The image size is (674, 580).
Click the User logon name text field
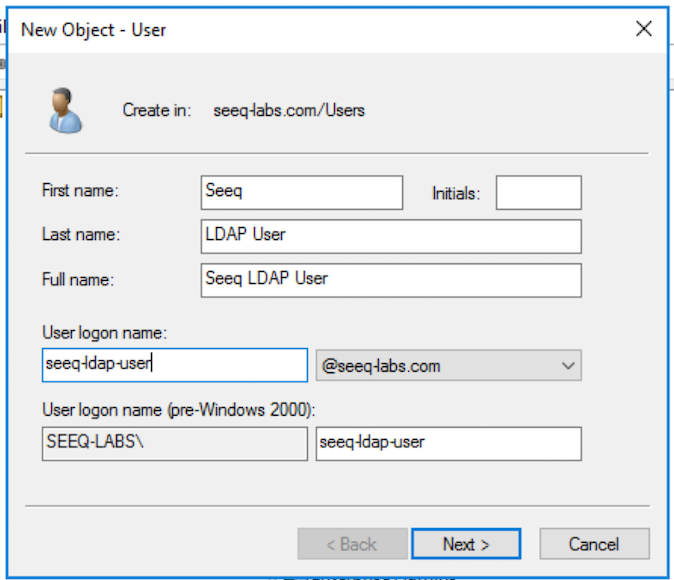[x=175, y=365]
